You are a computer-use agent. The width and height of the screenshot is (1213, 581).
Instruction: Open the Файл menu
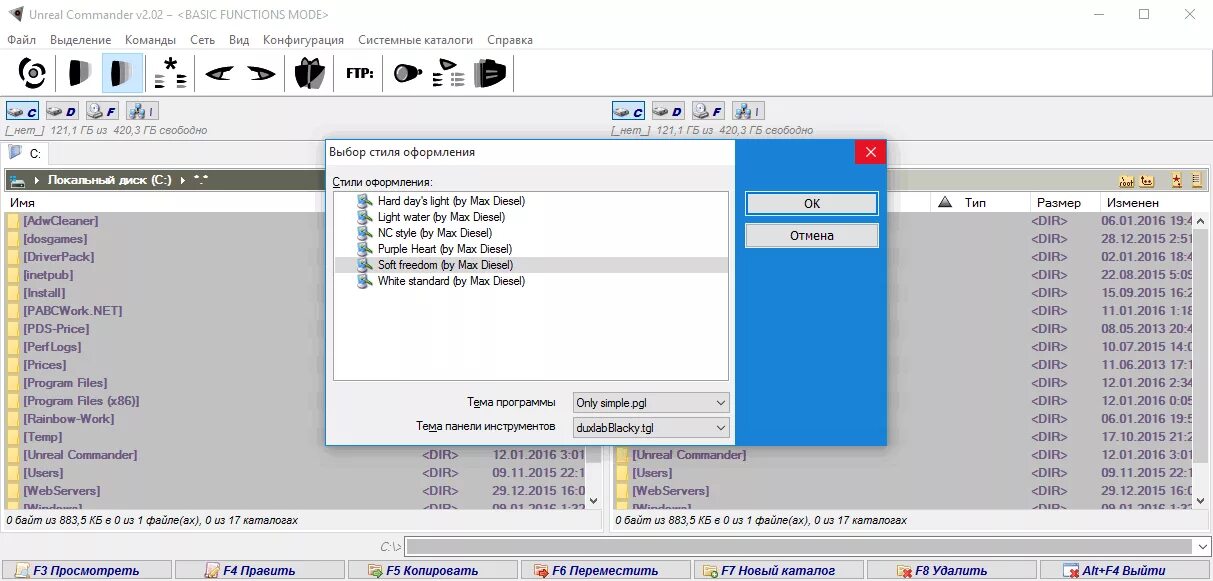tap(22, 40)
